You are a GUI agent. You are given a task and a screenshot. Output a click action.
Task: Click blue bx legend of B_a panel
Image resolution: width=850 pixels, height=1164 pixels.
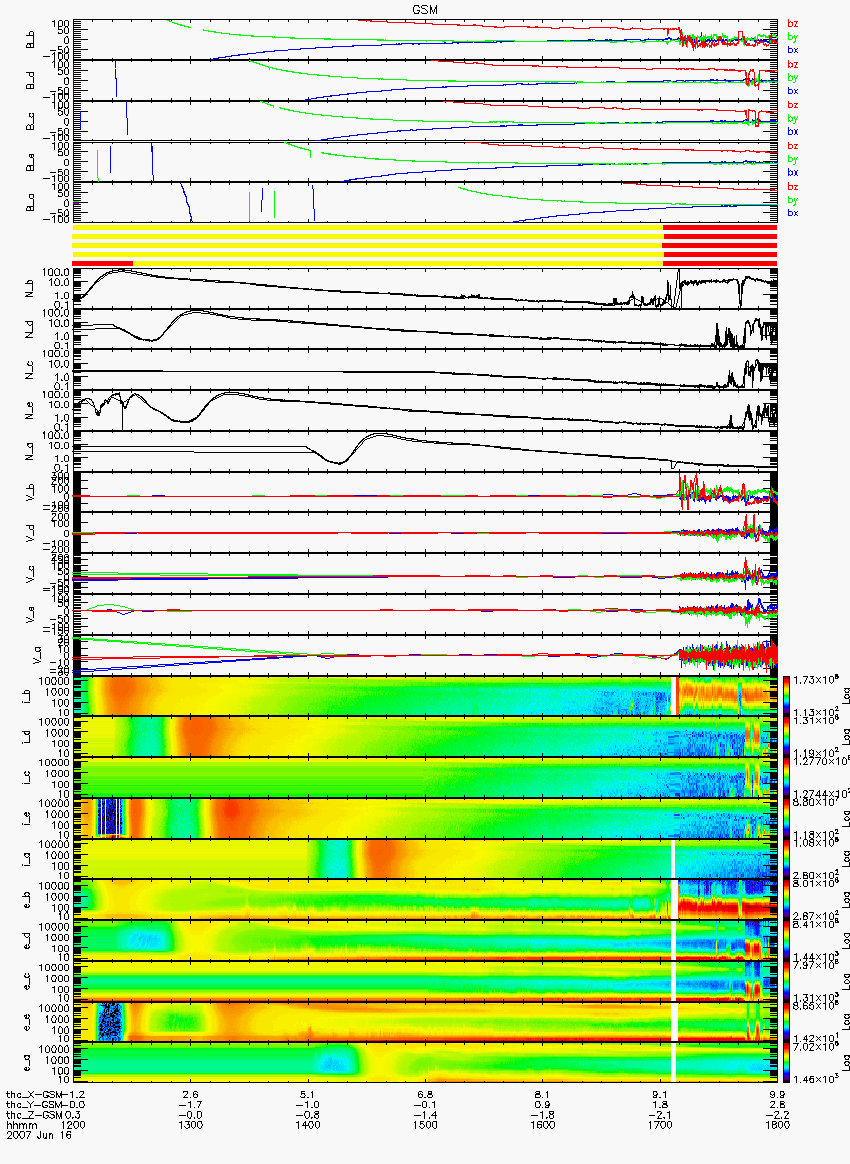tap(793, 212)
